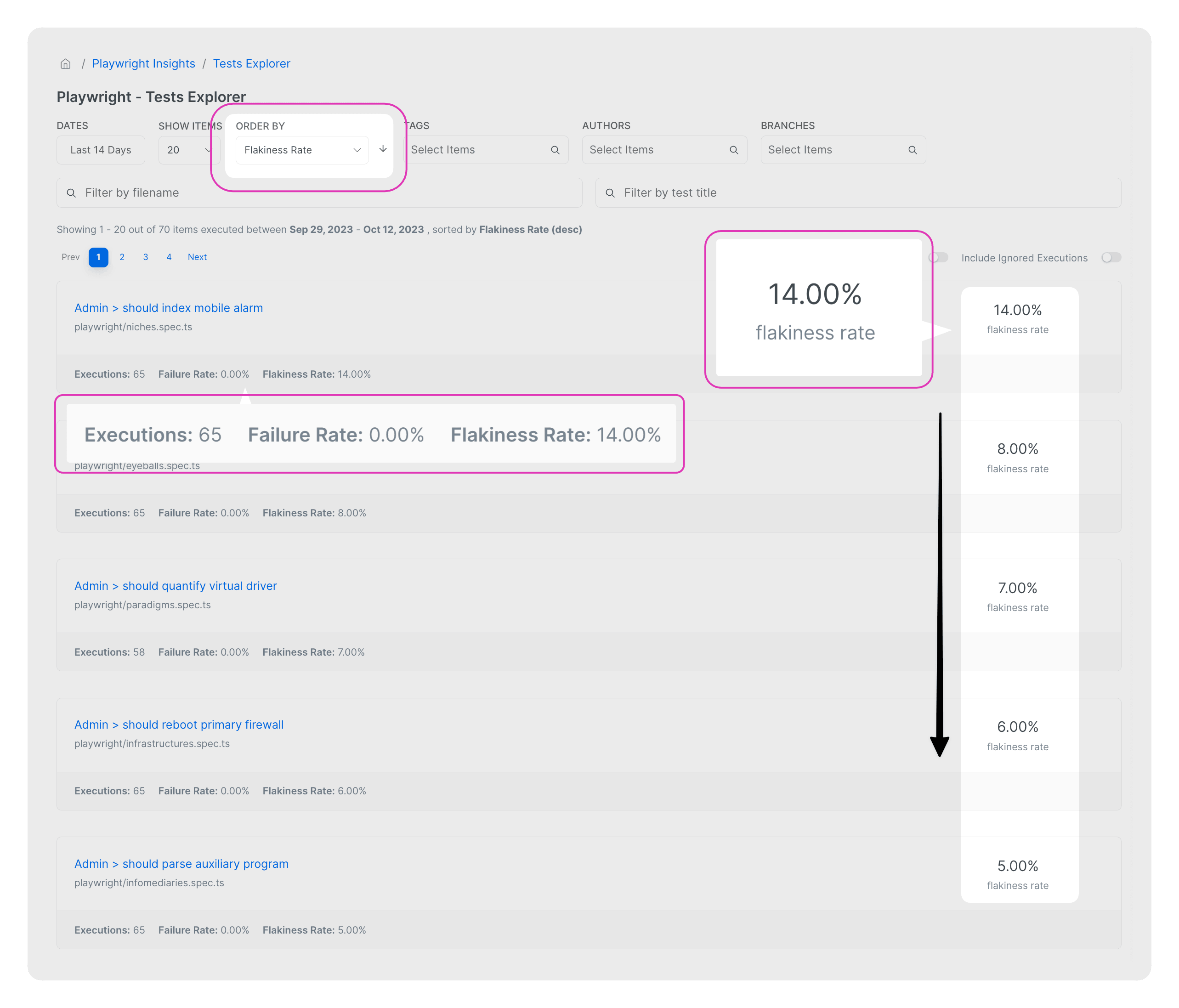The image size is (1179, 1008).
Task: Click filename playwright/eyeballs.spec.ts
Action: pos(137,466)
